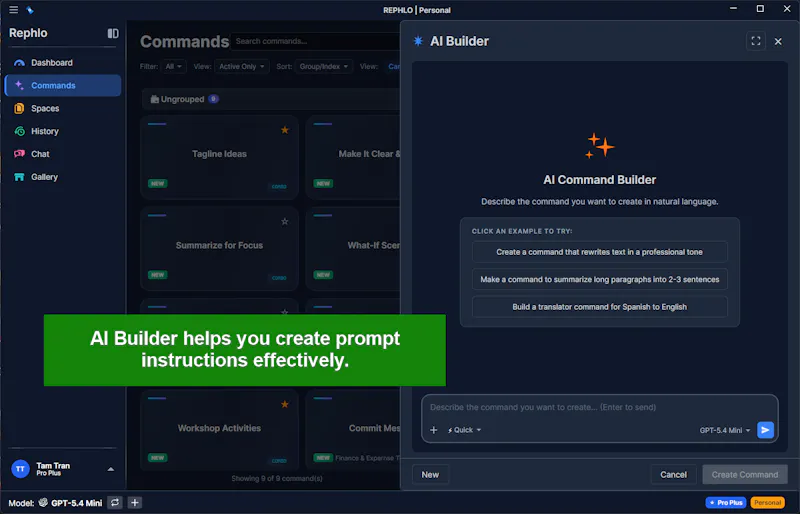Open the Gallery section
This screenshot has width=800, height=514.
pyautogui.click(x=63, y=177)
